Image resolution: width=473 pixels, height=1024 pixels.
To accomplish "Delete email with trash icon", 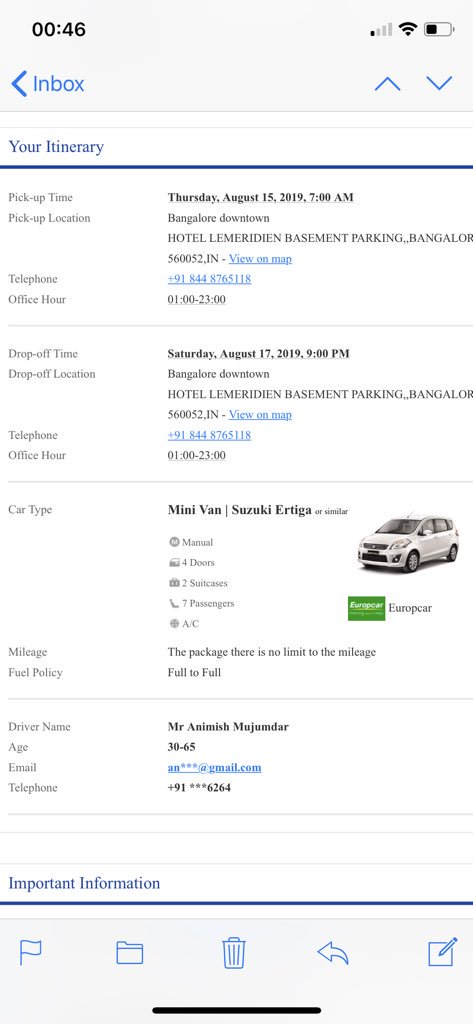I will (233, 952).
